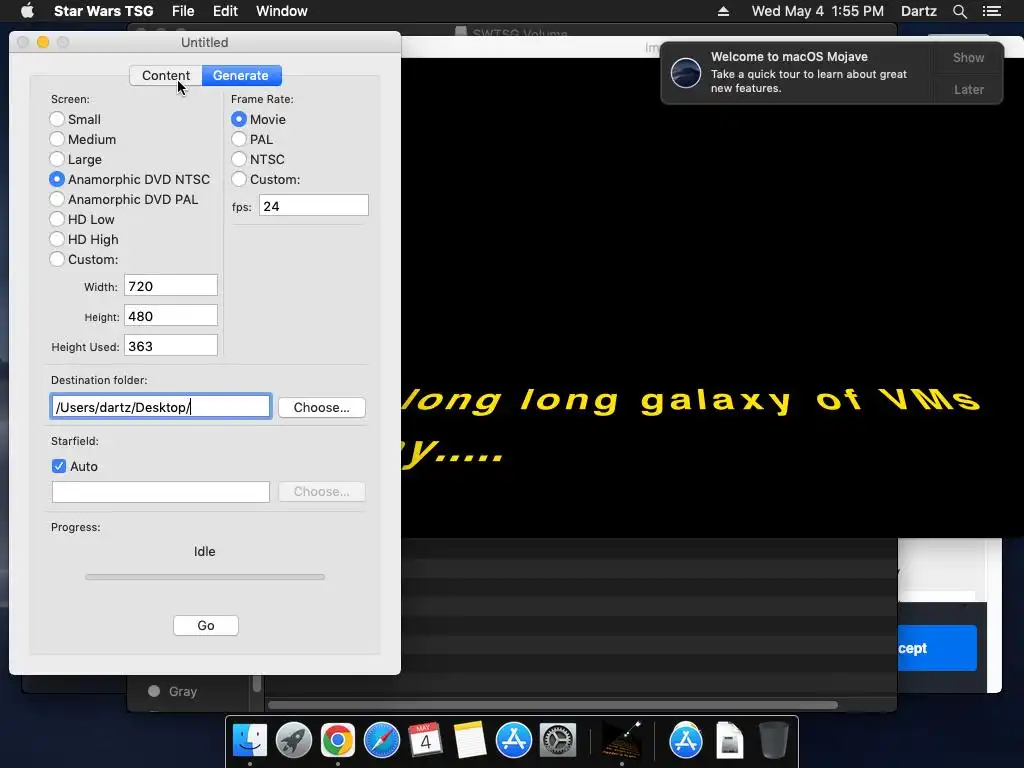The image size is (1024, 768).
Task: Click the empty Starfield path field
Action: coord(161,492)
